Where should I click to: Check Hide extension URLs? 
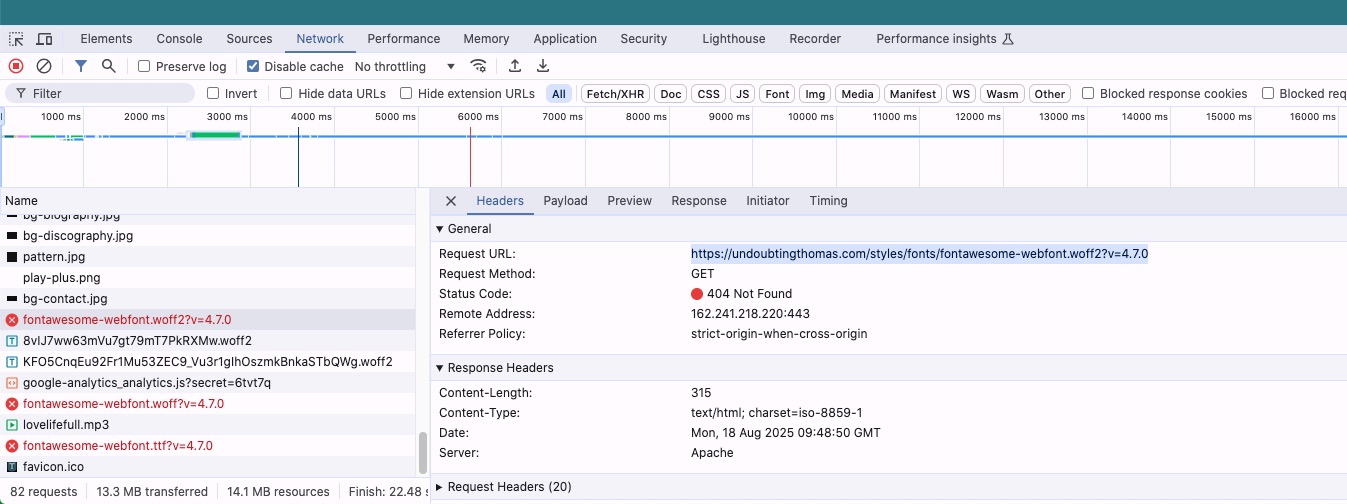[x=406, y=94]
